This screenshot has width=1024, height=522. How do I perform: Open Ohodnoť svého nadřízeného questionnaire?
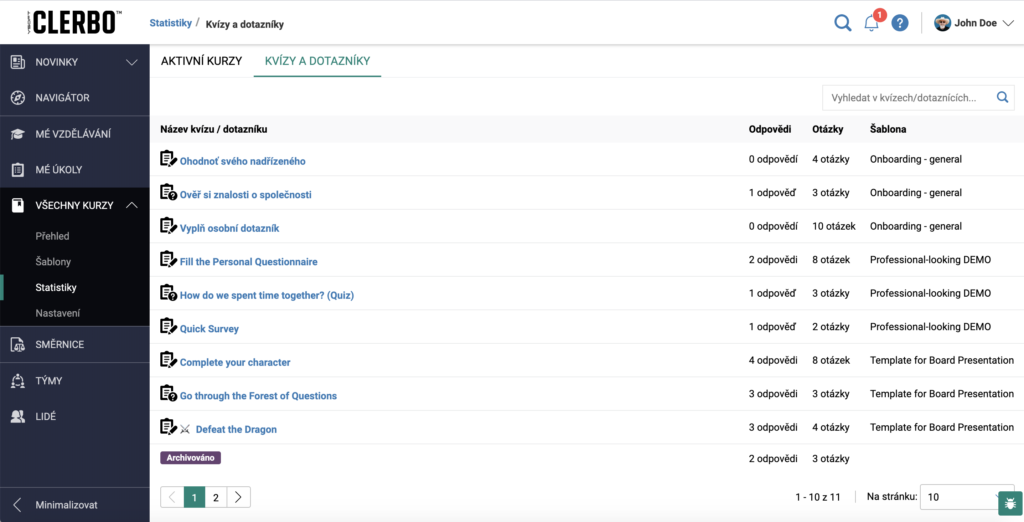coord(242,161)
